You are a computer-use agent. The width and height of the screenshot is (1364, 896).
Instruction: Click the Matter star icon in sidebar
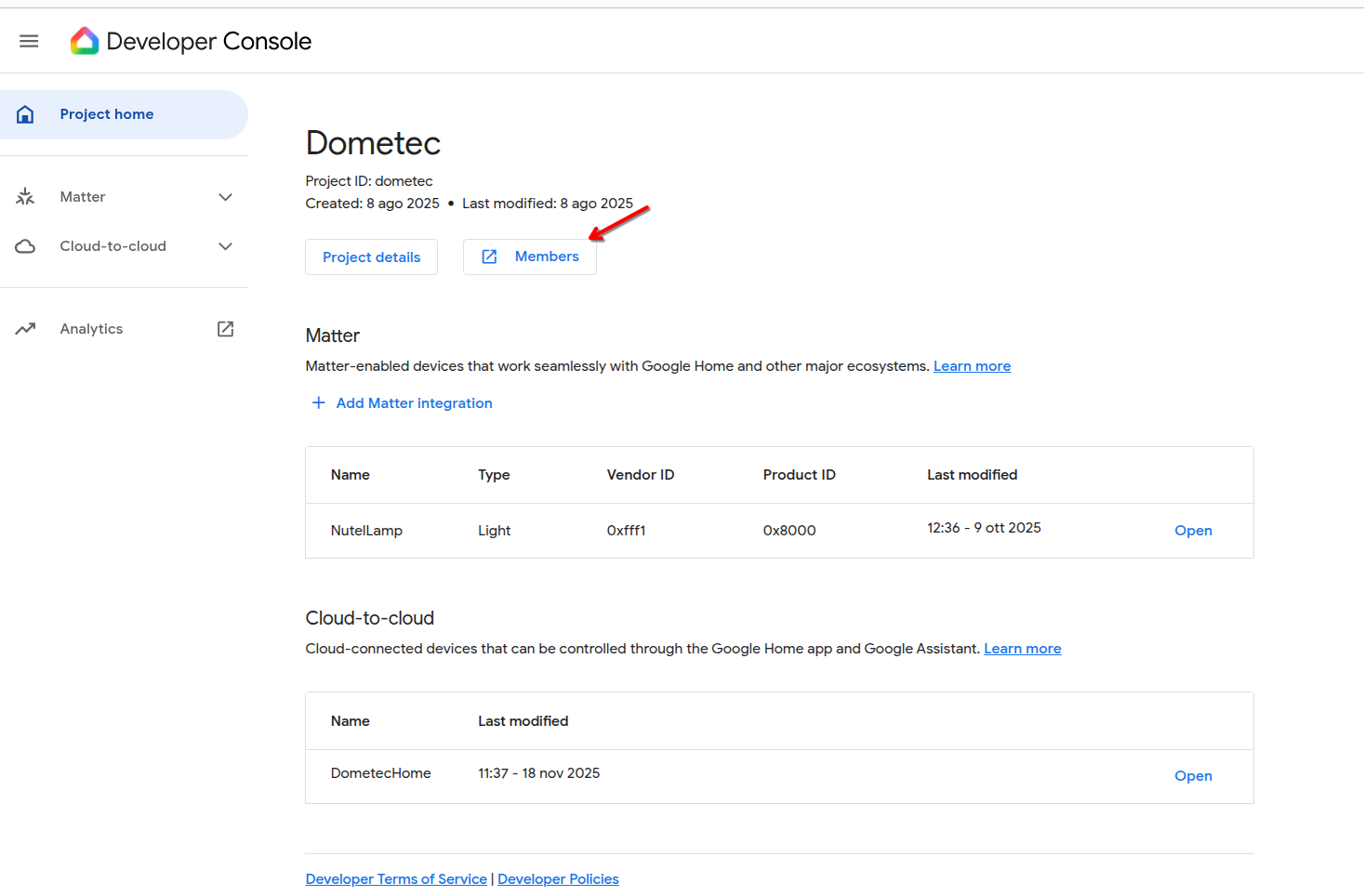26,197
